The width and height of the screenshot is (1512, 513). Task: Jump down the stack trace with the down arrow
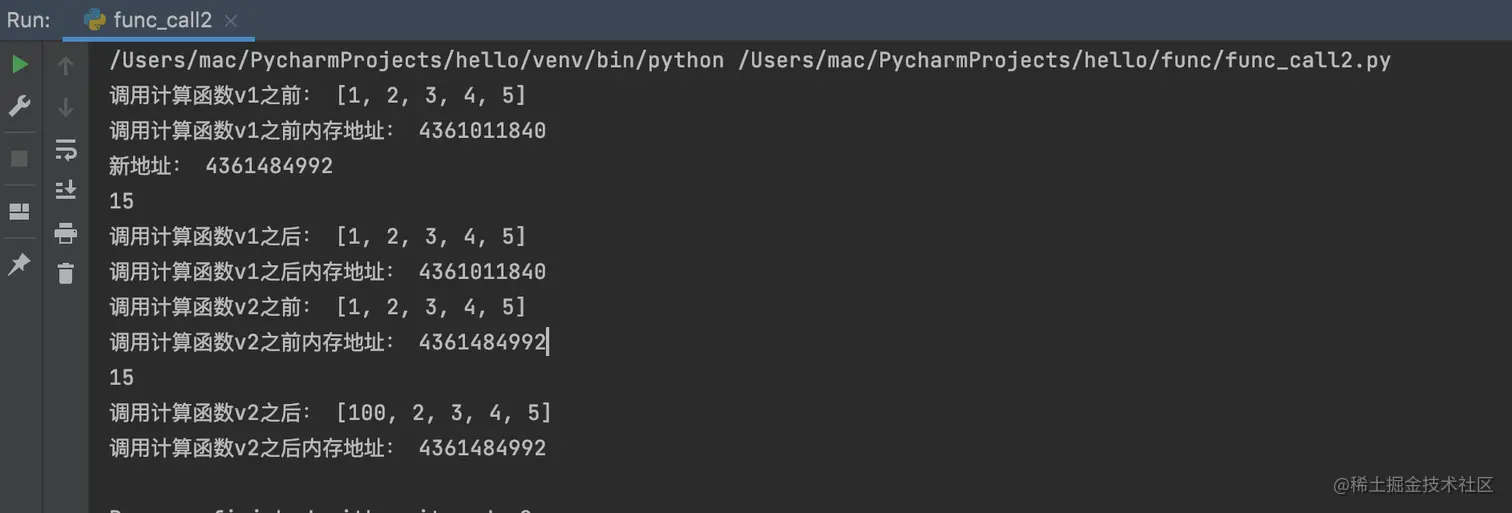coord(66,107)
